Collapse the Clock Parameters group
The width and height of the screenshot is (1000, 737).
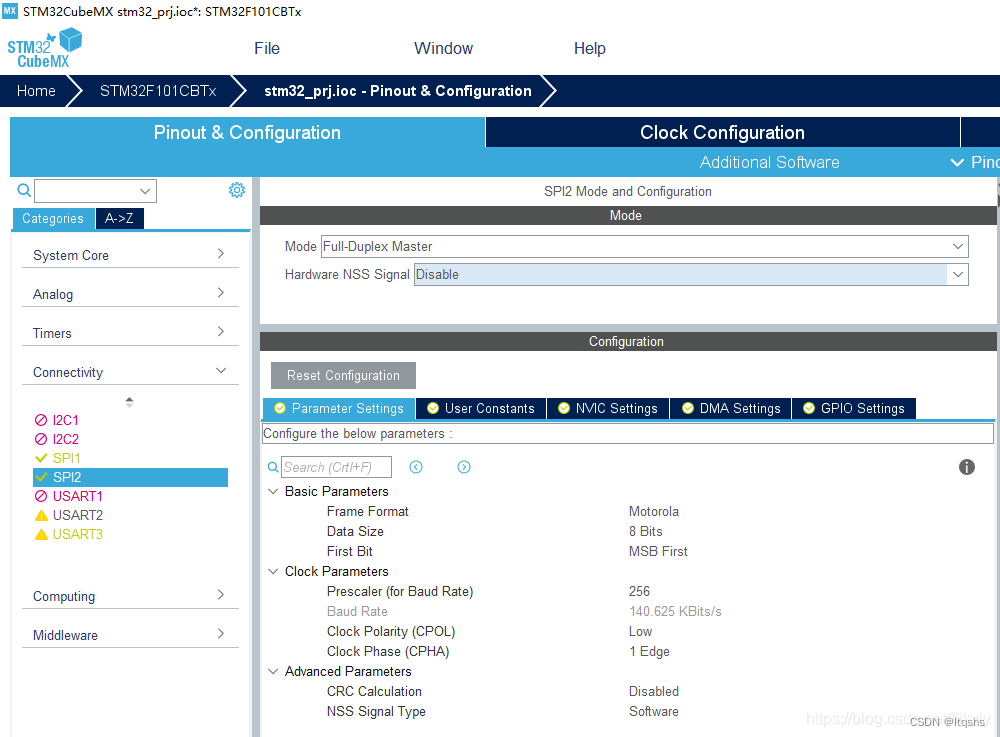coord(273,571)
